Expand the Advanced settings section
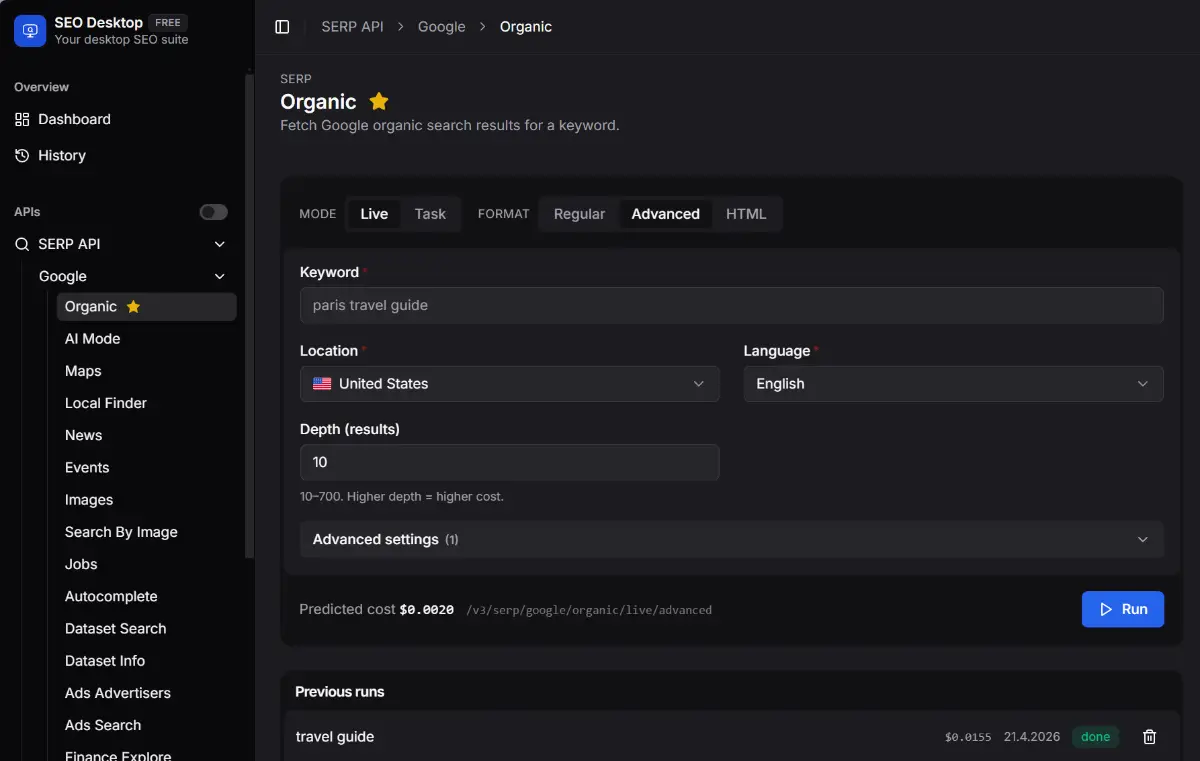This screenshot has width=1200, height=761. coord(732,539)
